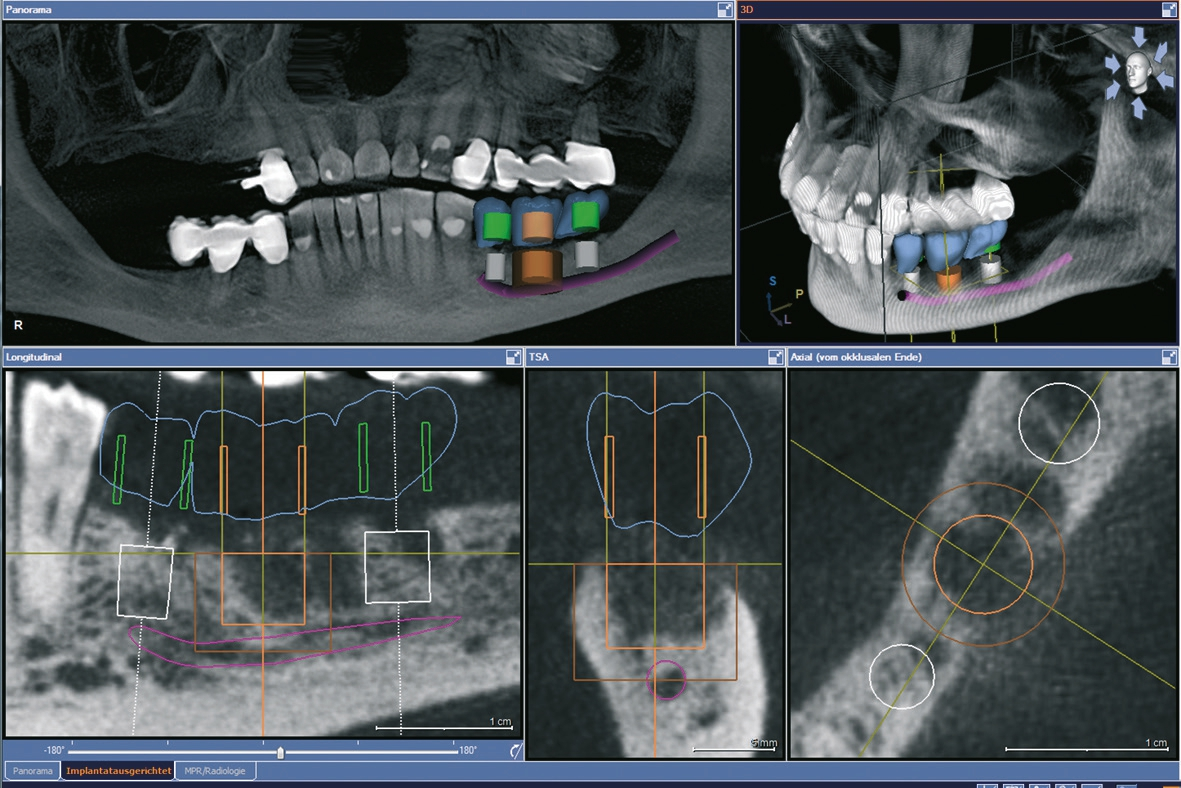
Task: Maximize the 3D view panel
Action: 1168,10
